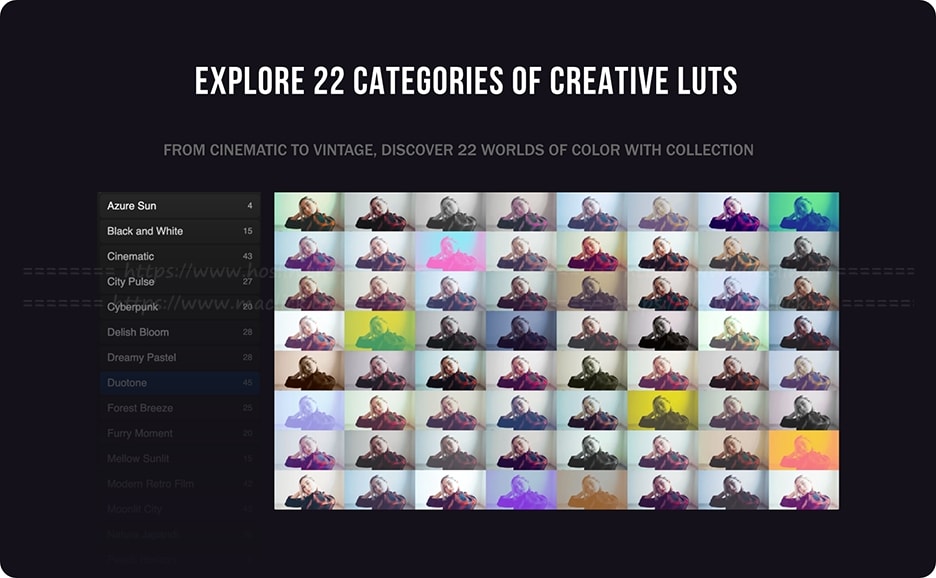The height and width of the screenshot is (578, 936).
Task: Pick the bright pink LUT thumbnail
Action: coord(451,251)
